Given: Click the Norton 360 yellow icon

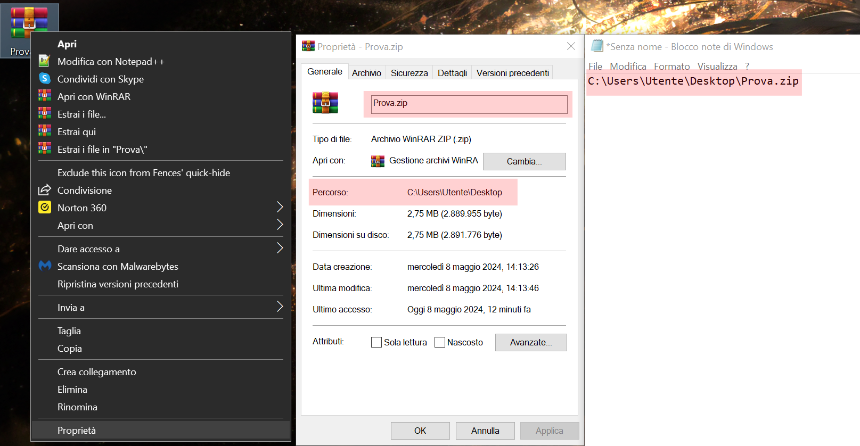Looking at the screenshot, I should pyautogui.click(x=44, y=207).
